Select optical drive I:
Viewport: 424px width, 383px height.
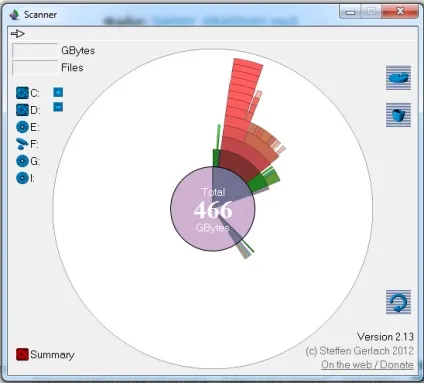click(25, 178)
